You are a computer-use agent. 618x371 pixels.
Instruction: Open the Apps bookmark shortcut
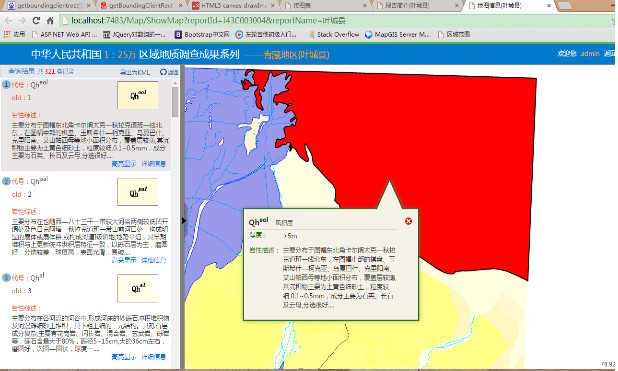pos(15,35)
